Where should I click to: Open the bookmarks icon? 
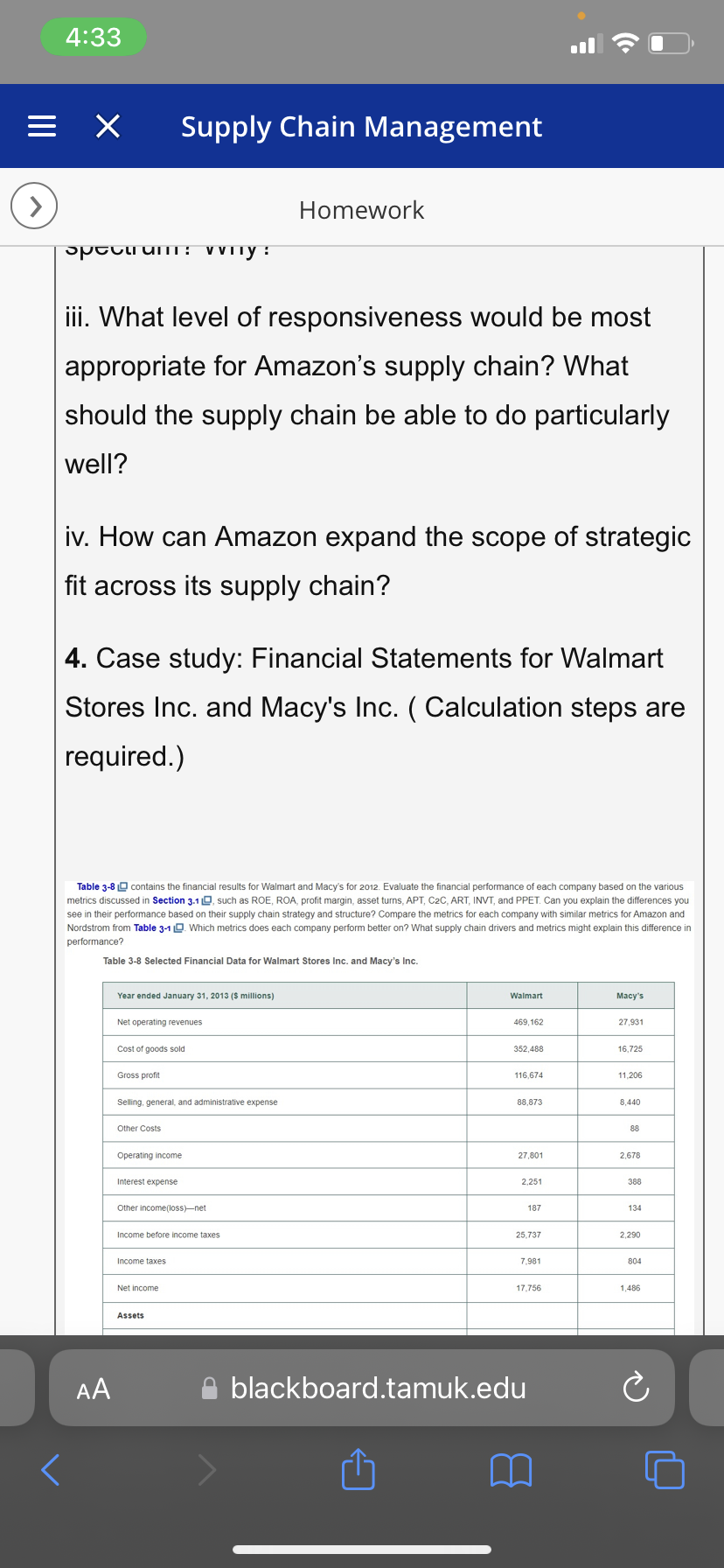(x=512, y=1471)
